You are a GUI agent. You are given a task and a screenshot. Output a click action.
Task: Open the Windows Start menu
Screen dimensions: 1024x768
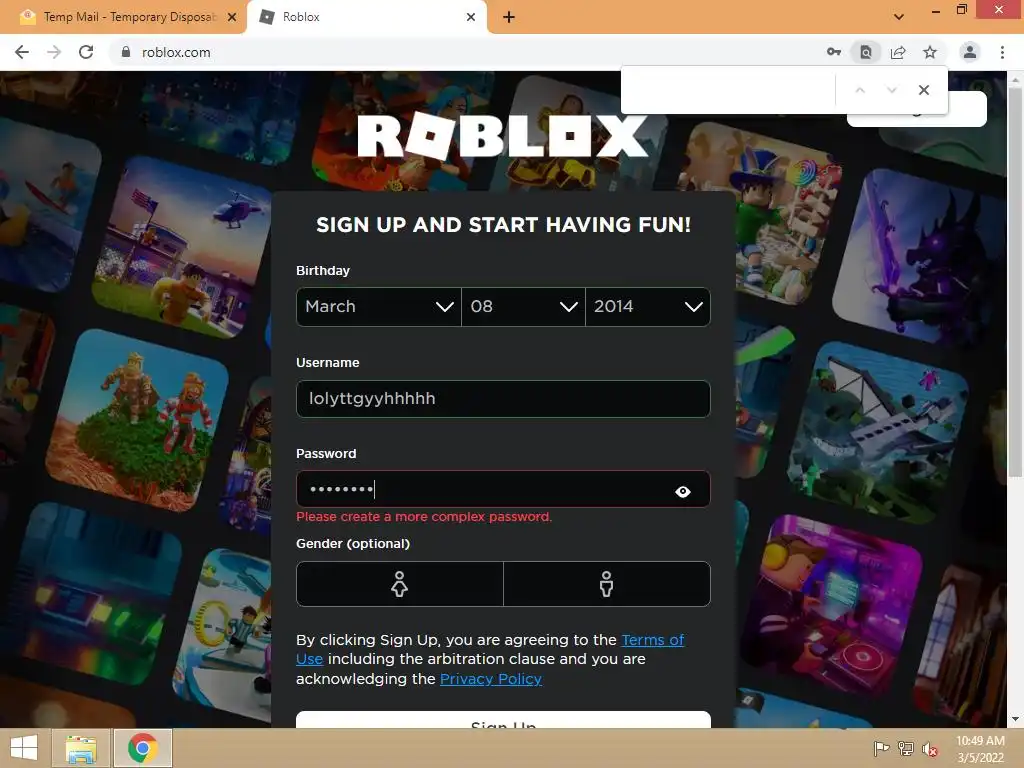tap(24, 748)
